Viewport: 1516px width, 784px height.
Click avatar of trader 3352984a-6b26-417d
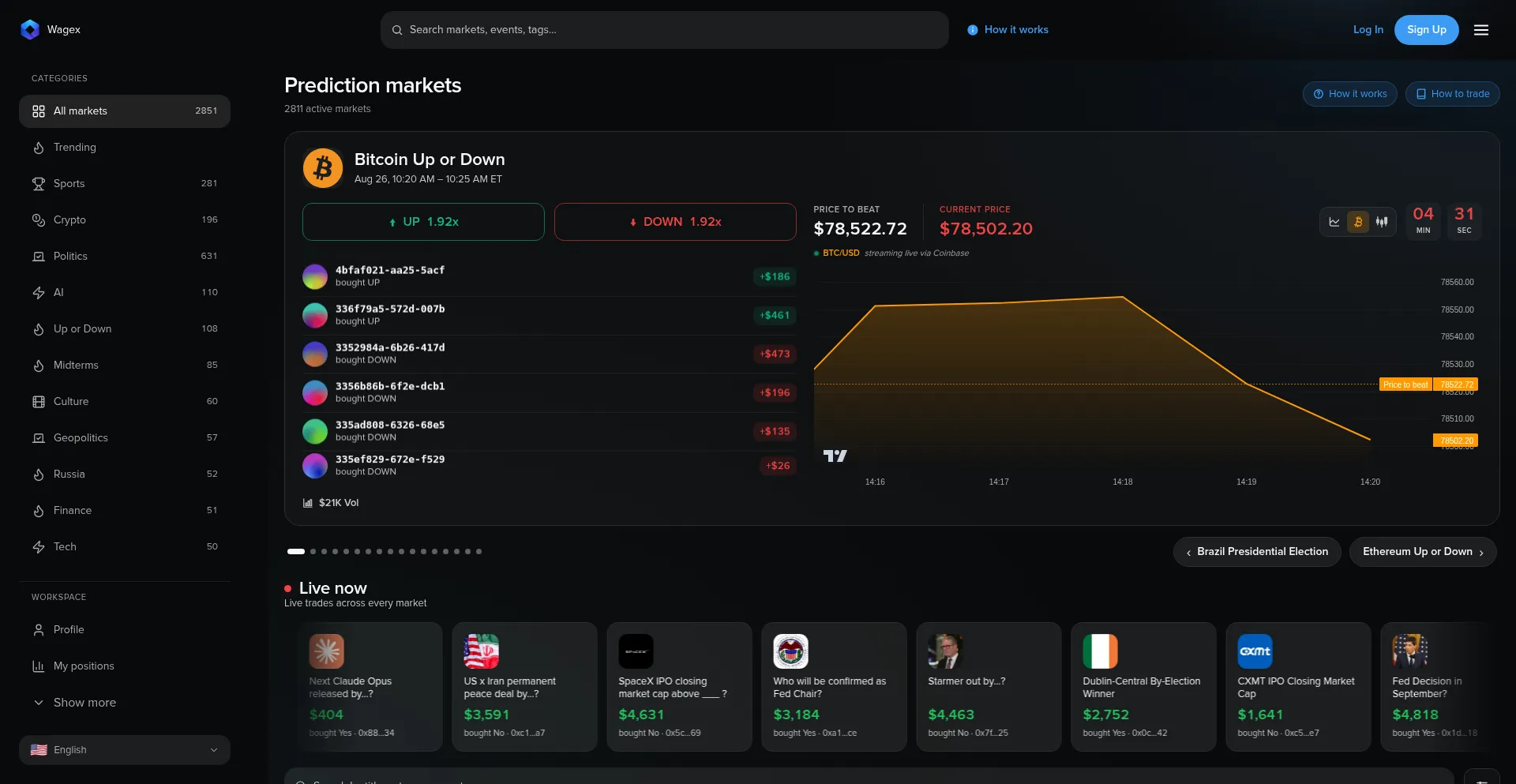coord(315,354)
